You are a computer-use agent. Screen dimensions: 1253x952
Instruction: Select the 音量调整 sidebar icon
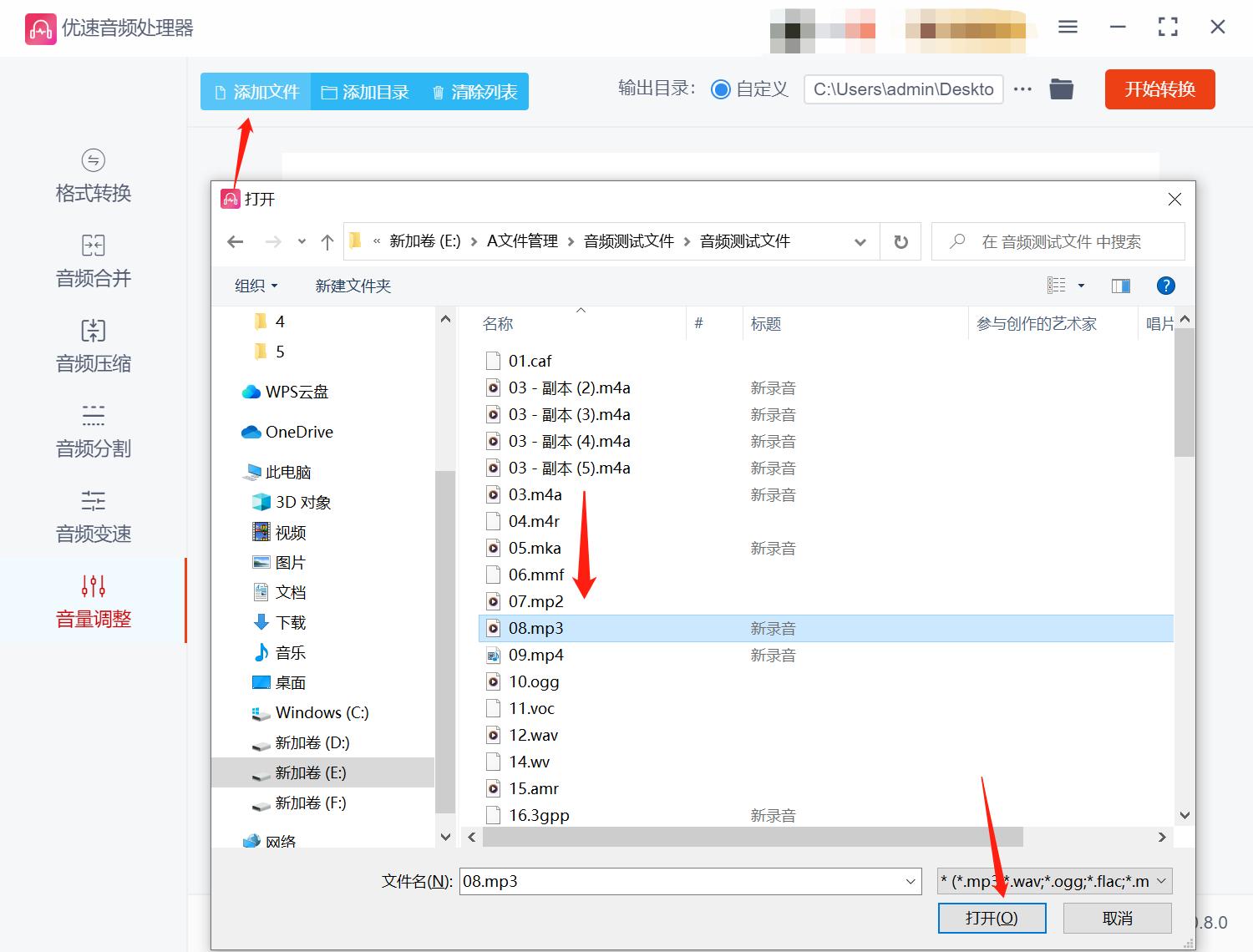[92, 601]
